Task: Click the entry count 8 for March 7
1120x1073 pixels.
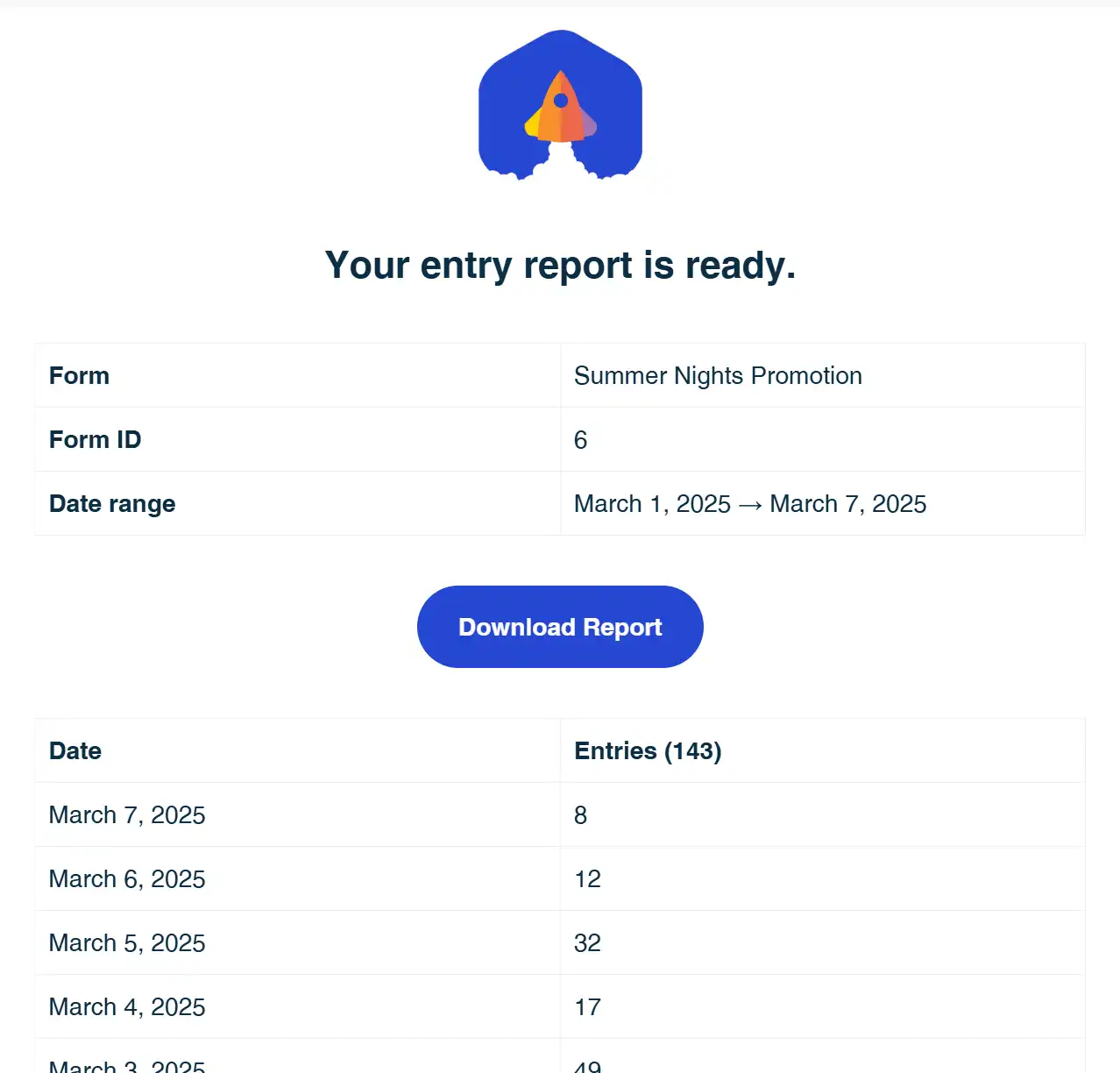Action: tap(581, 815)
